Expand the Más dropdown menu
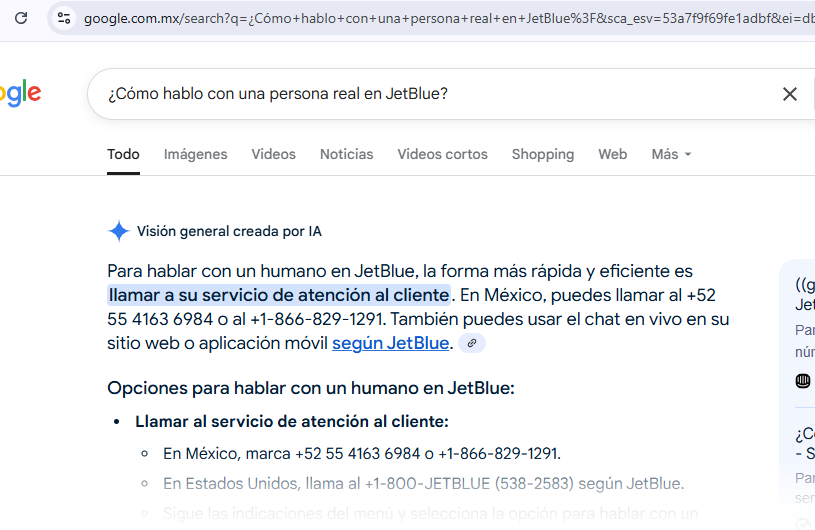This screenshot has height=530, width=815. pyautogui.click(x=671, y=154)
